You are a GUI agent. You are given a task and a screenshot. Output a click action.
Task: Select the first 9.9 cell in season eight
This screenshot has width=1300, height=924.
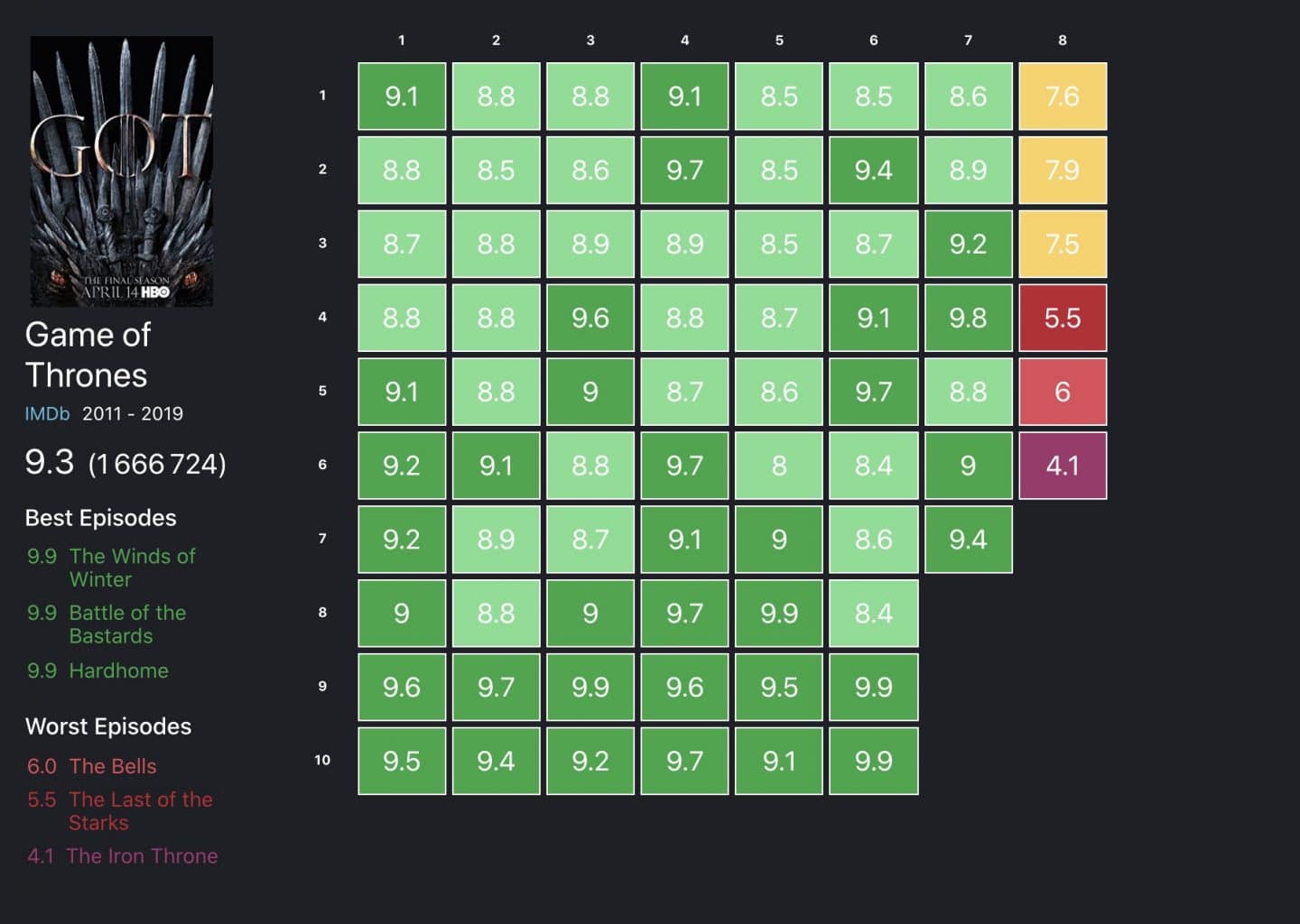coord(778,614)
